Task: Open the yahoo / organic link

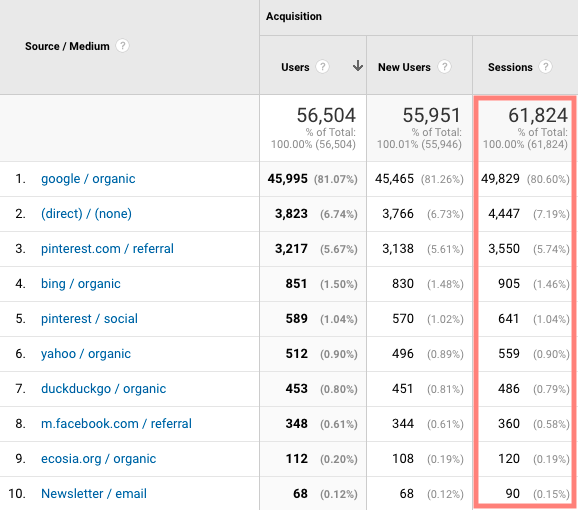Action: point(86,354)
